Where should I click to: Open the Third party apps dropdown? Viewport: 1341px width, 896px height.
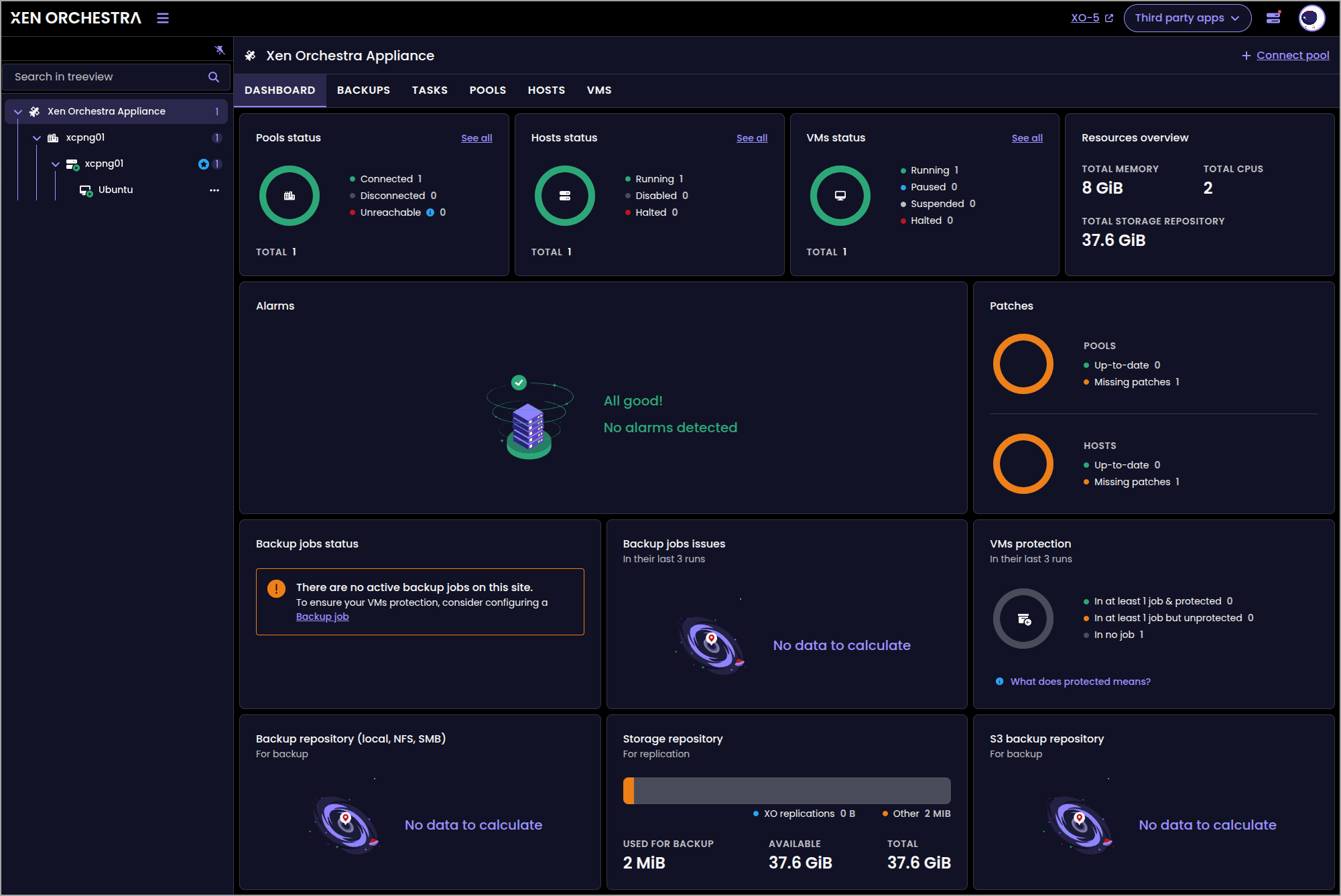point(1187,18)
